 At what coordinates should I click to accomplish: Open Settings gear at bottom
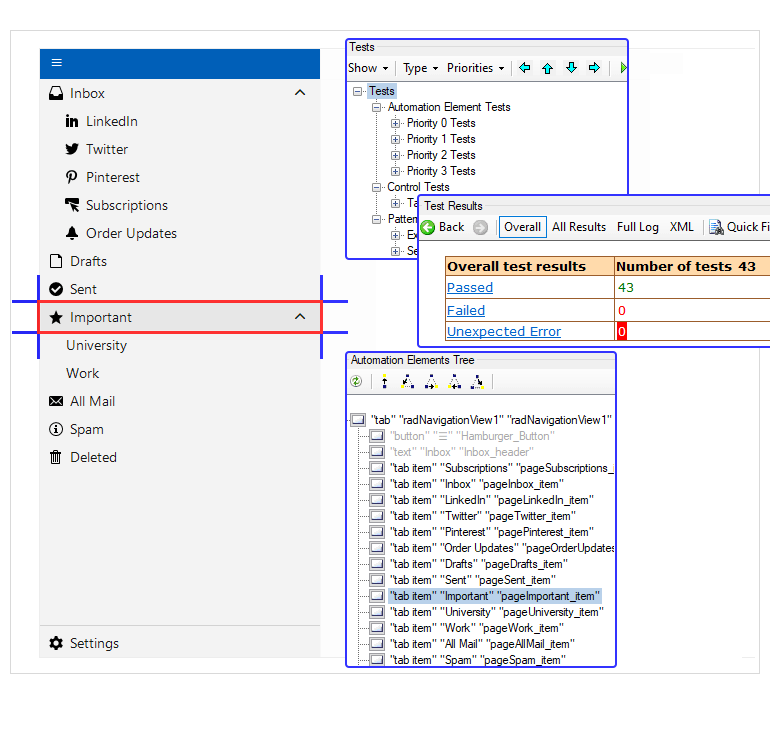click(x=56, y=643)
